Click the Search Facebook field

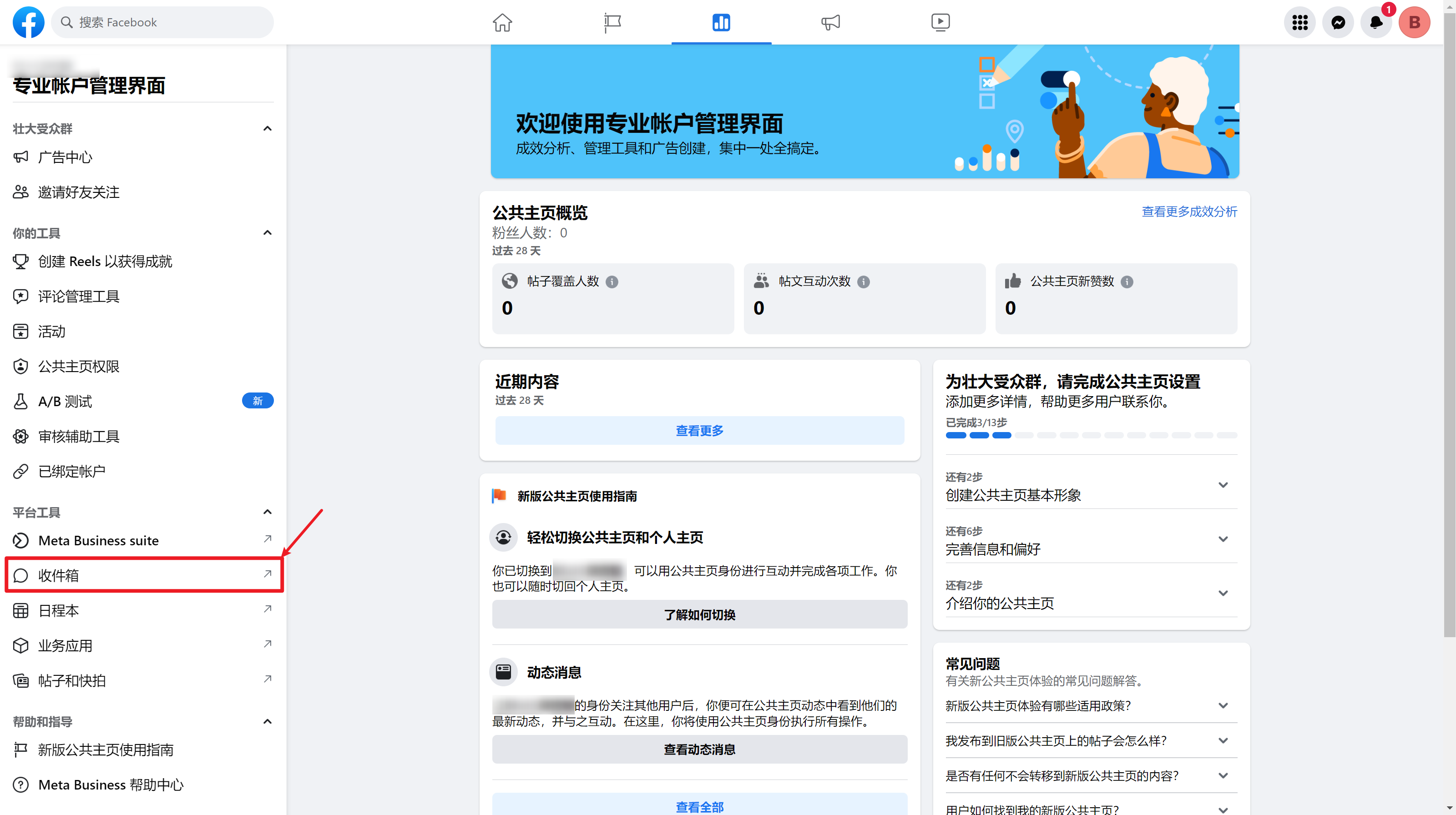[x=162, y=22]
